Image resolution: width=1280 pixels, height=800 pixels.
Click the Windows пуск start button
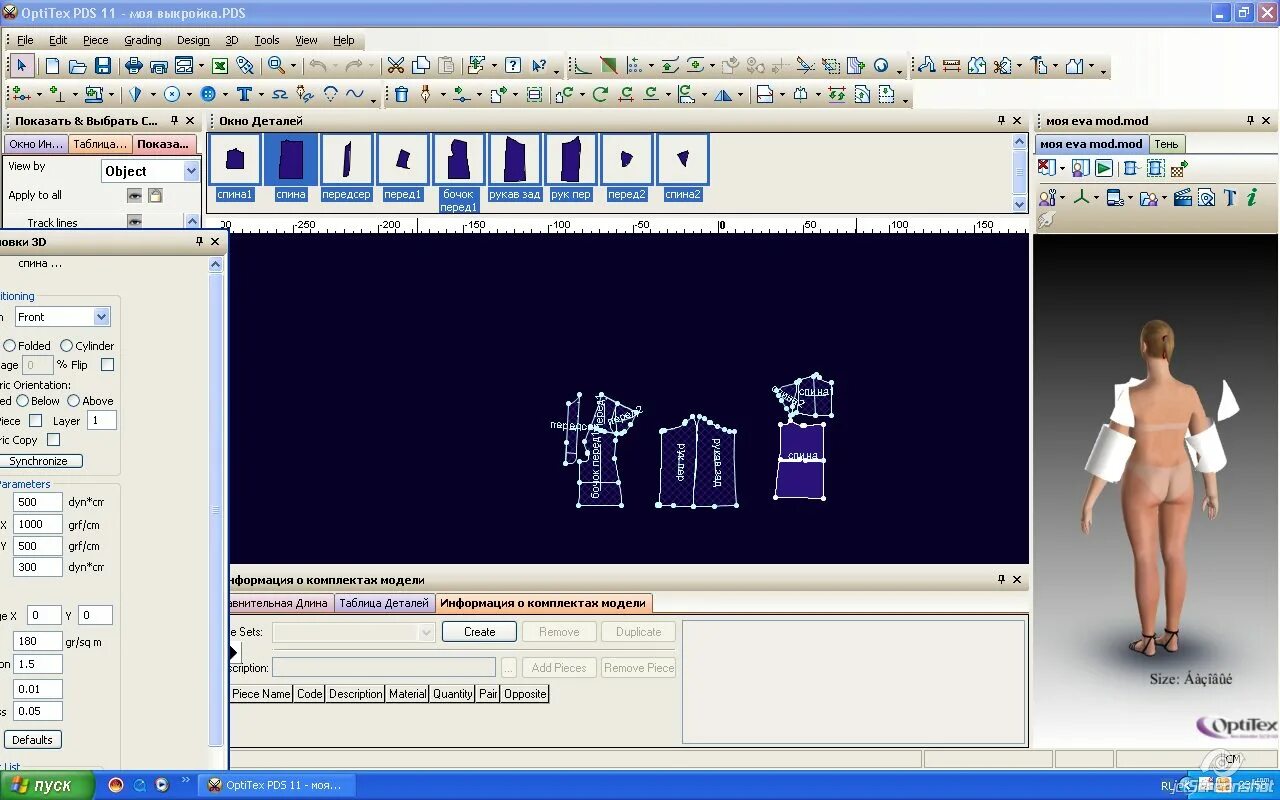47,785
